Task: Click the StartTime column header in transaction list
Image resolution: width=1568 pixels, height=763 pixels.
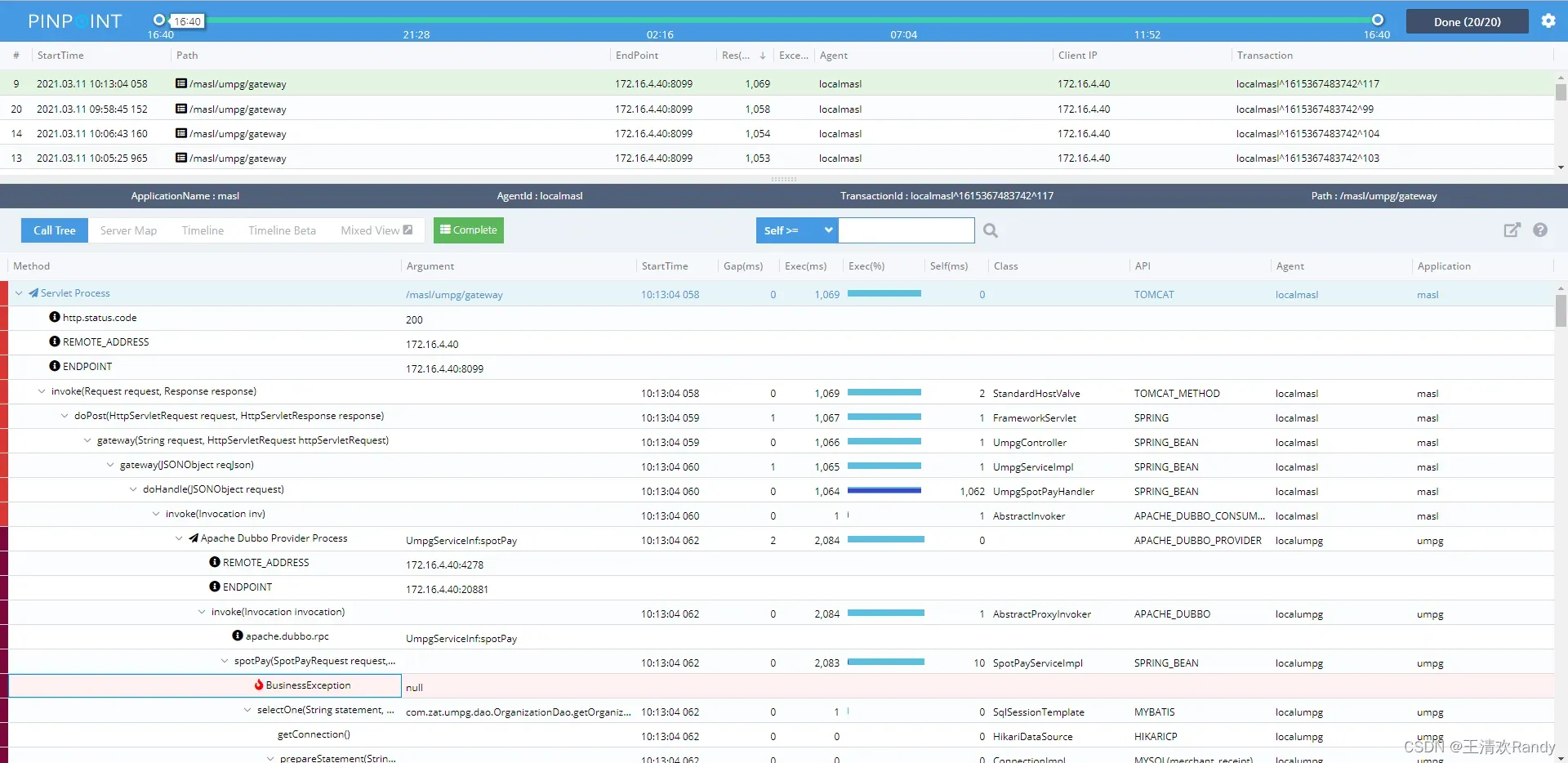Action: pos(60,56)
